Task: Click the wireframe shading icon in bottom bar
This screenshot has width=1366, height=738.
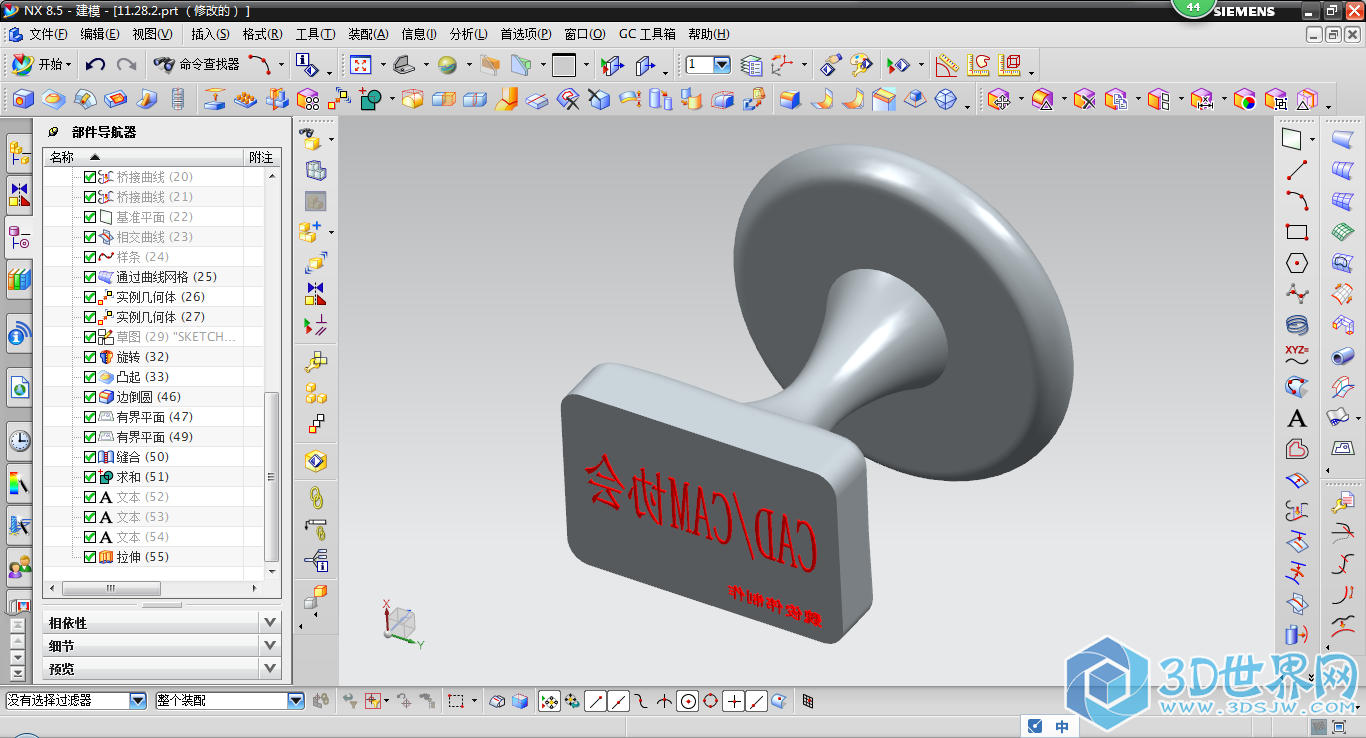Action: click(497, 701)
